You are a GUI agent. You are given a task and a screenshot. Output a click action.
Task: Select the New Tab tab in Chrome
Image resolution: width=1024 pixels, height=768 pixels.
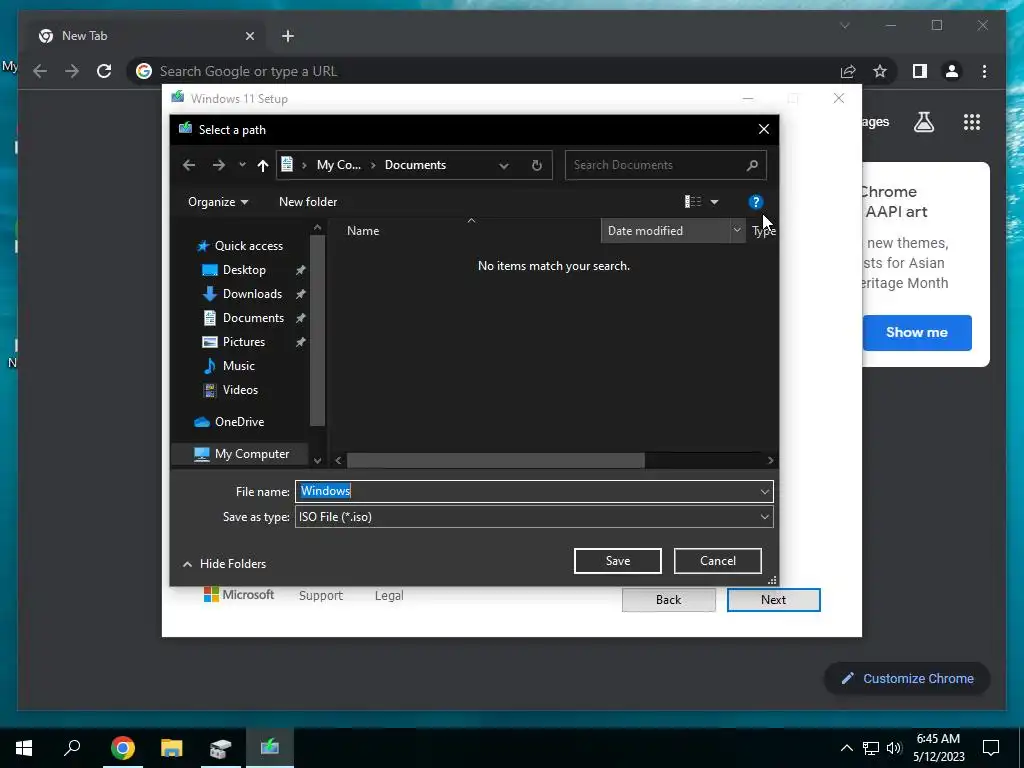coord(146,36)
